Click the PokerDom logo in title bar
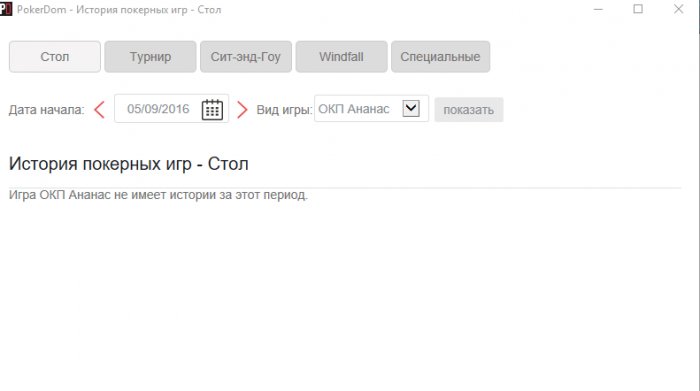Viewport: 700px width, 391px height. 6,9
